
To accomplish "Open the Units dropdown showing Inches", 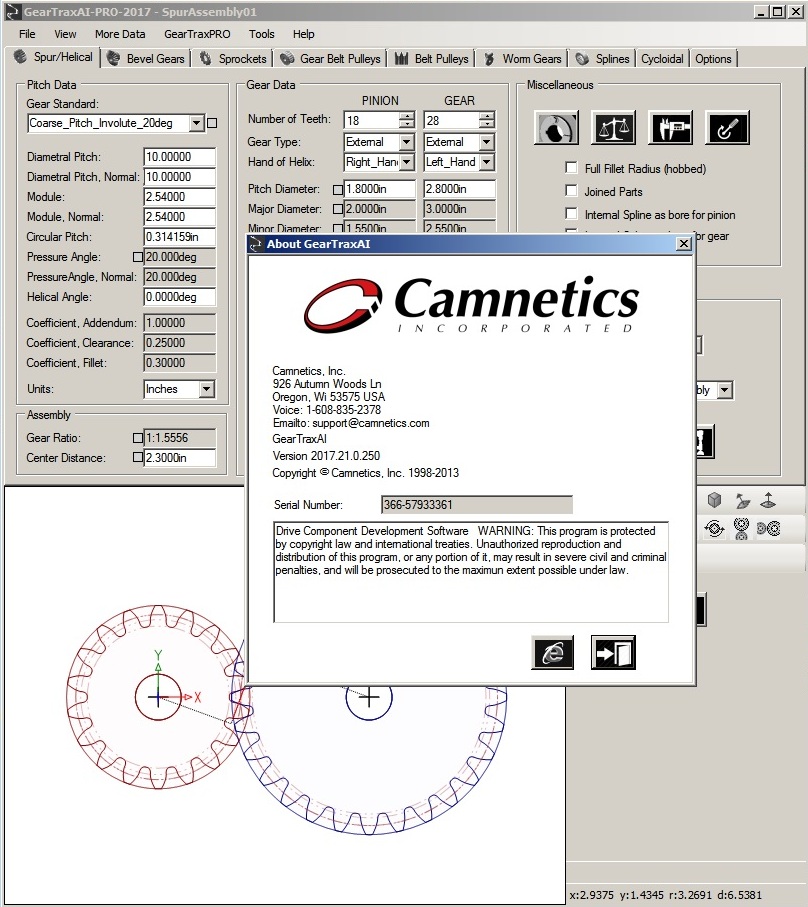I will click(x=206, y=389).
